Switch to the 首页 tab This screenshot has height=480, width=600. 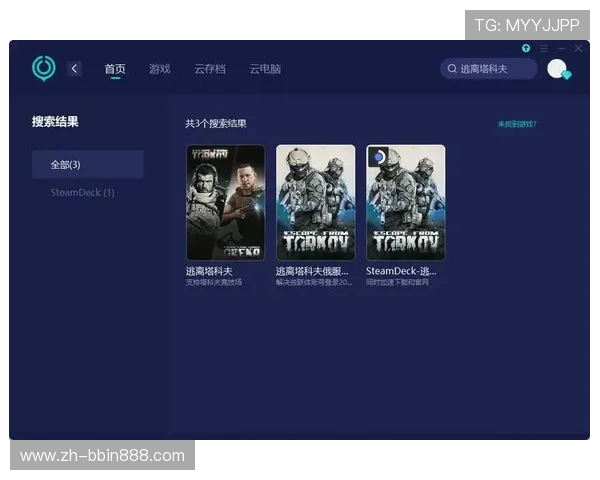coord(115,69)
